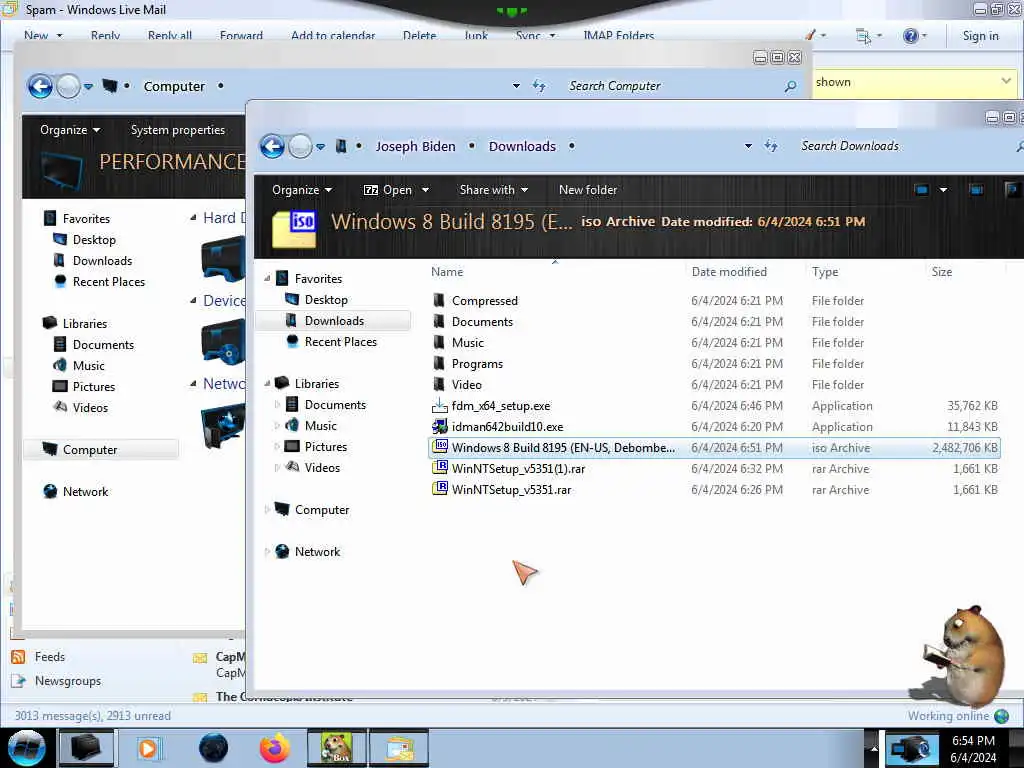Click Add to calendar in Live Mail
Viewport: 1024px width, 768px height.
point(333,36)
